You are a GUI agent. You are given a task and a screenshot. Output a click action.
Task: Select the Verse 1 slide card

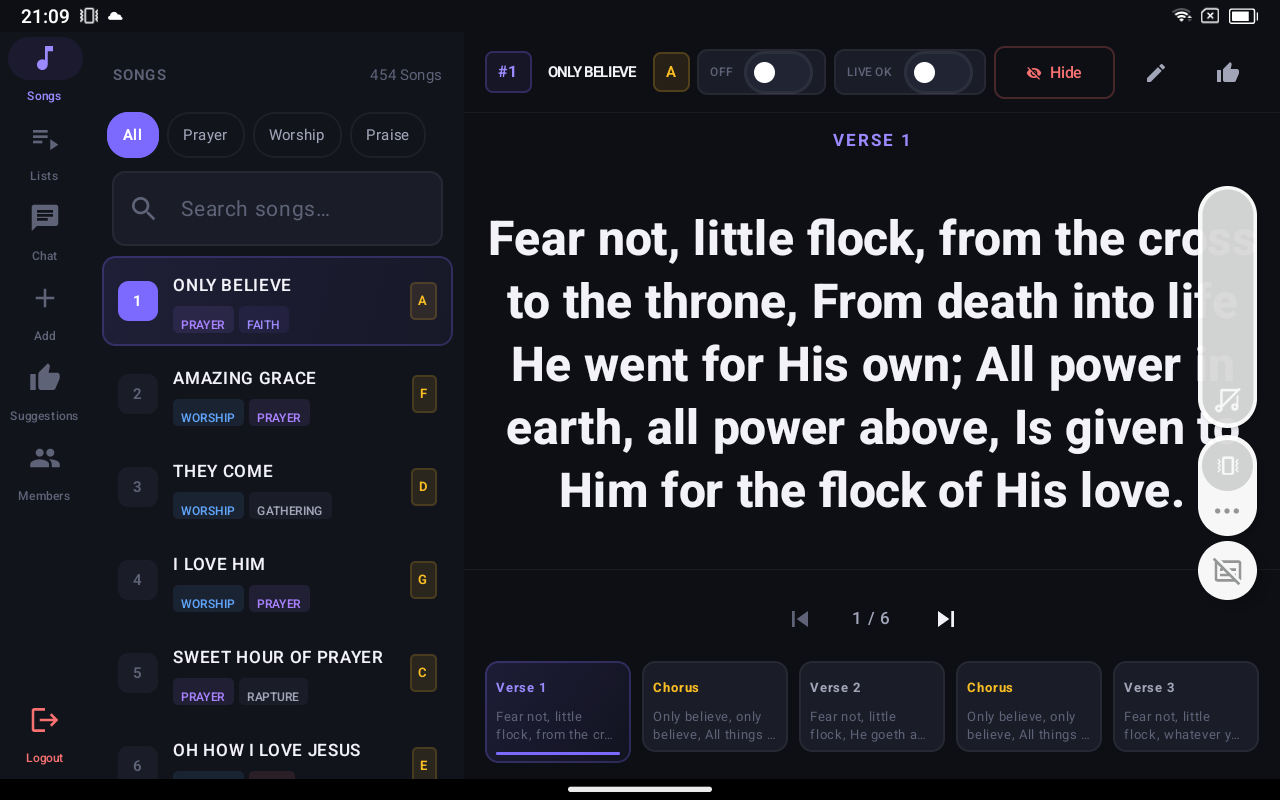558,711
